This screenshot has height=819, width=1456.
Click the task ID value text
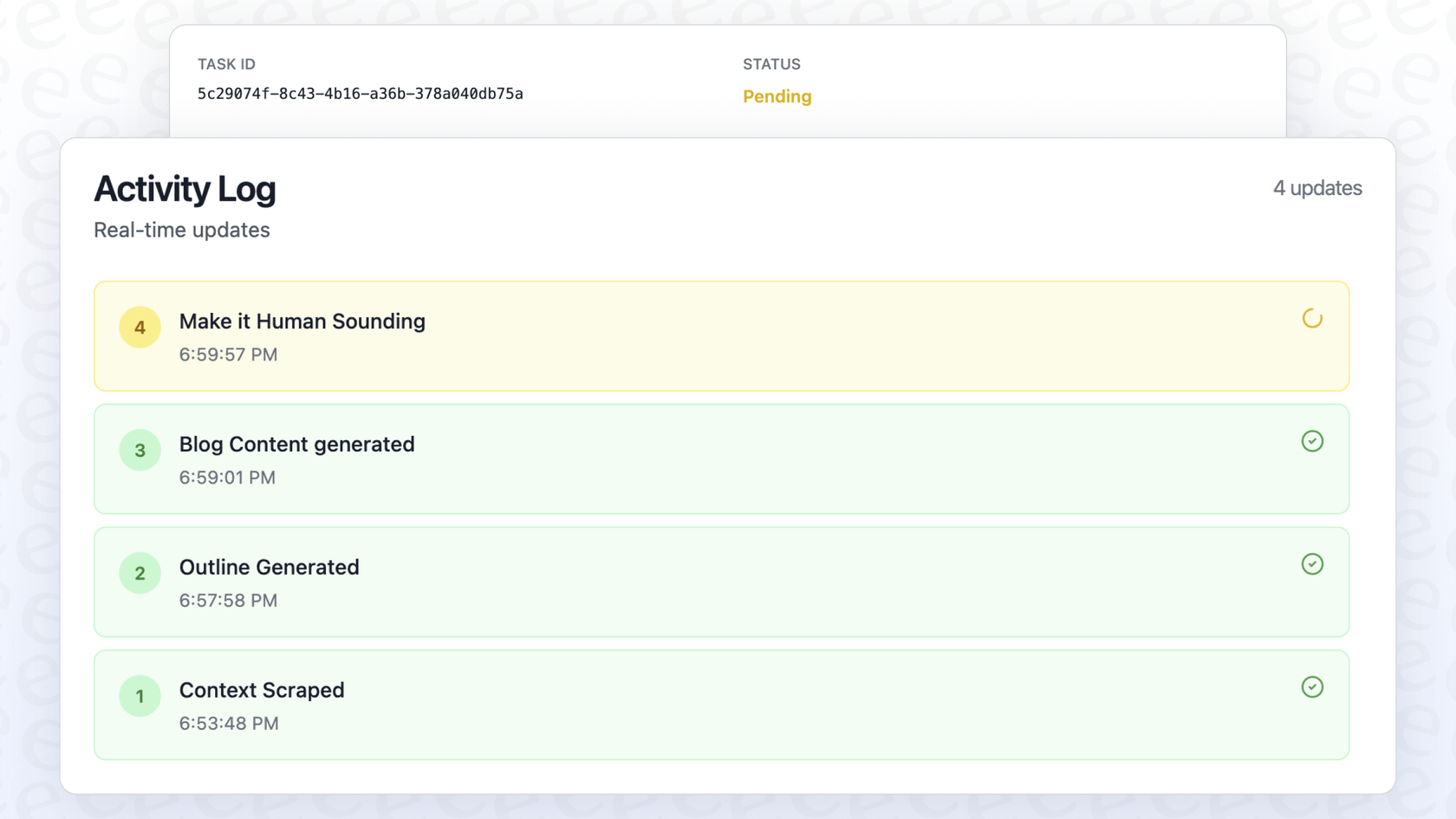pyautogui.click(x=360, y=94)
